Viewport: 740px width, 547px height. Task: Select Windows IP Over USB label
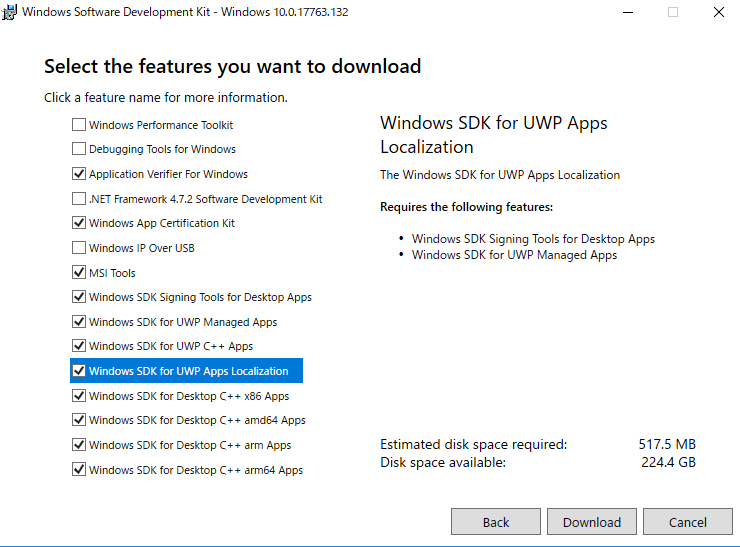coord(142,248)
